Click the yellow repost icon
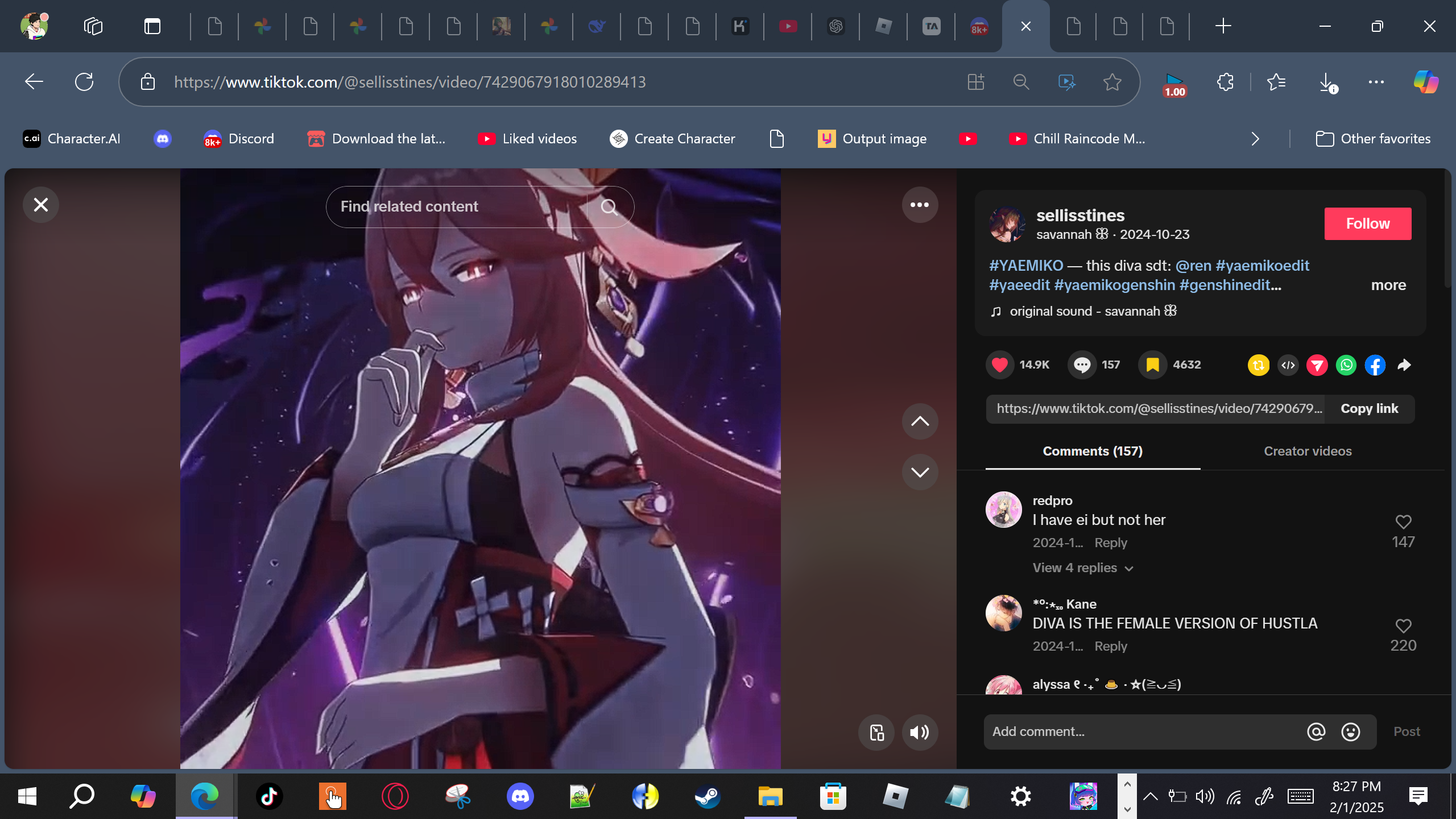 click(1258, 365)
